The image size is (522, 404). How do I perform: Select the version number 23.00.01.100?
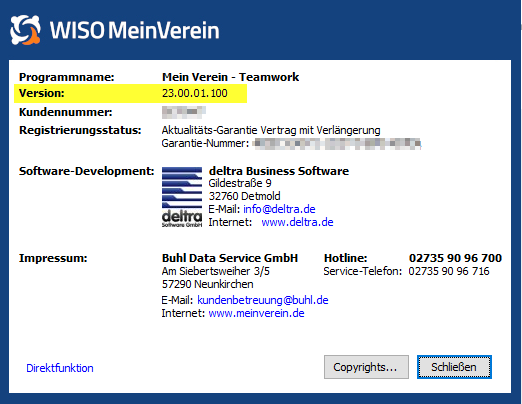195,93
